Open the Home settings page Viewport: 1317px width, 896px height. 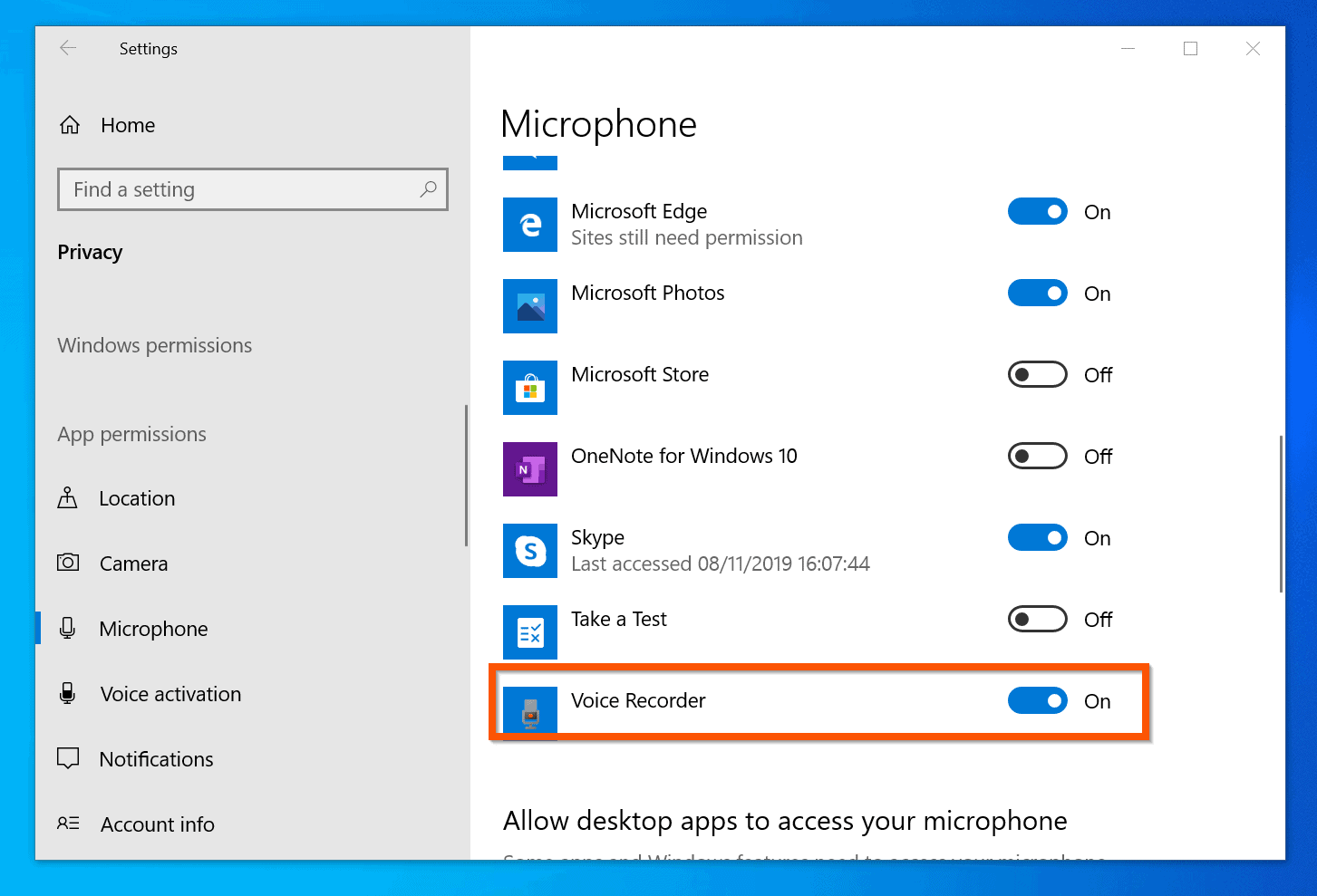pos(128,125)
